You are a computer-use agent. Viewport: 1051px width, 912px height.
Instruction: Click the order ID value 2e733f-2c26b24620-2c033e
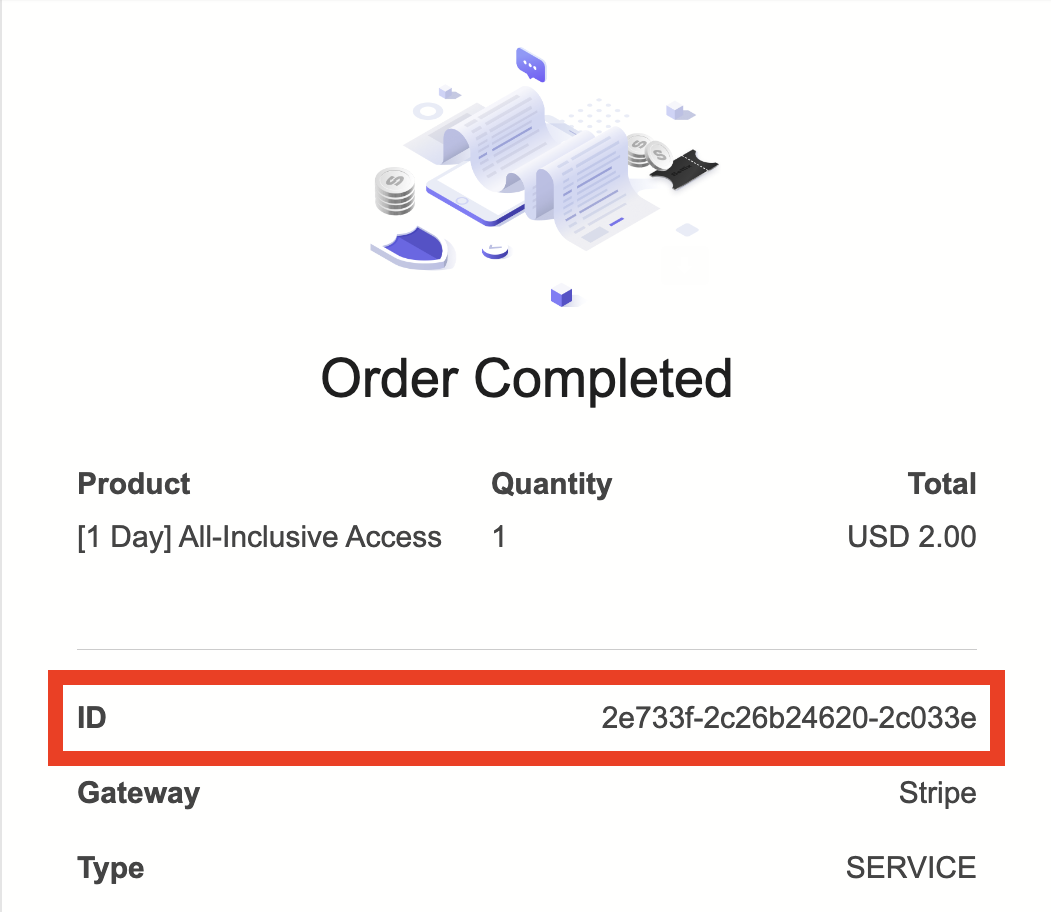[x=788, y=718]
